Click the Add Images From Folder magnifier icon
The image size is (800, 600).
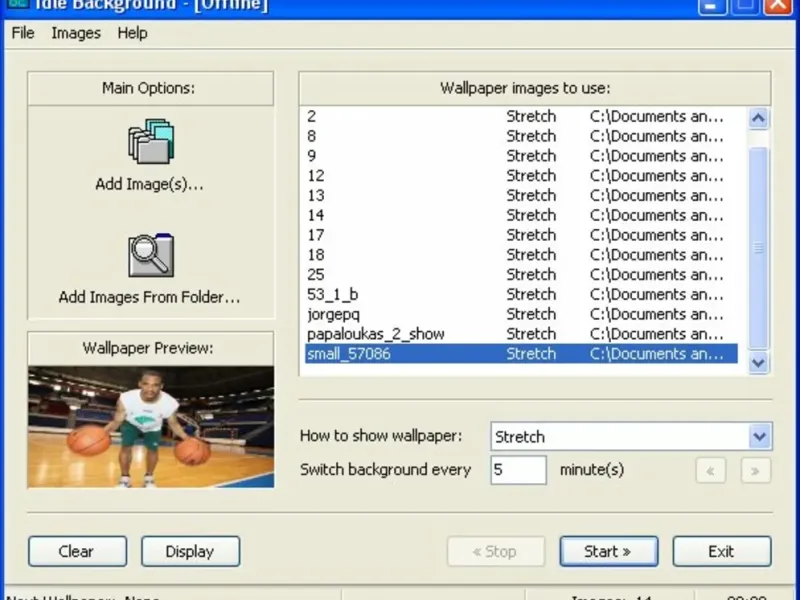tap(151, 255)
